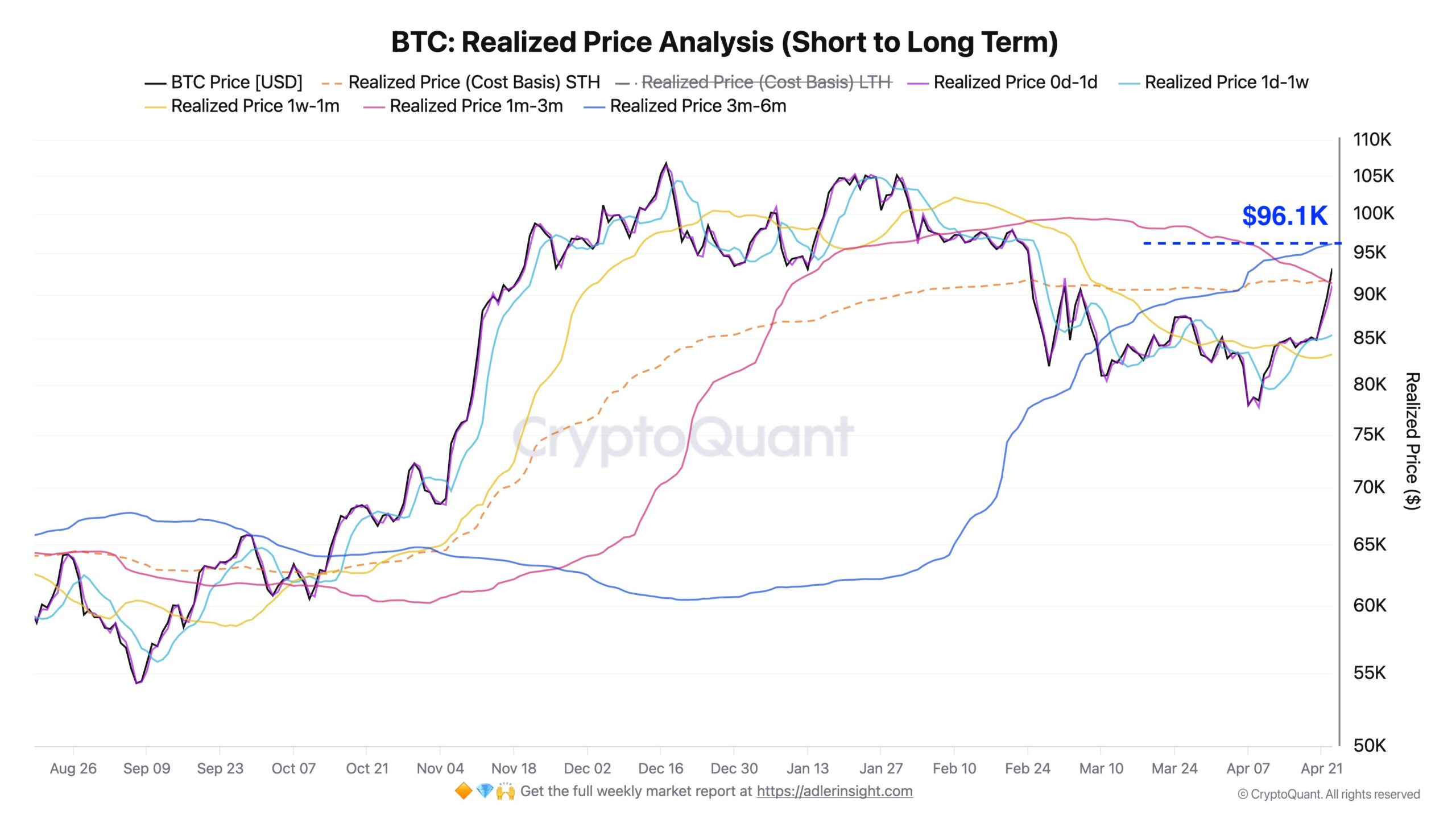Click the light-blue legend marker for 1d-1w
1456x819 pixels.
1129,83
